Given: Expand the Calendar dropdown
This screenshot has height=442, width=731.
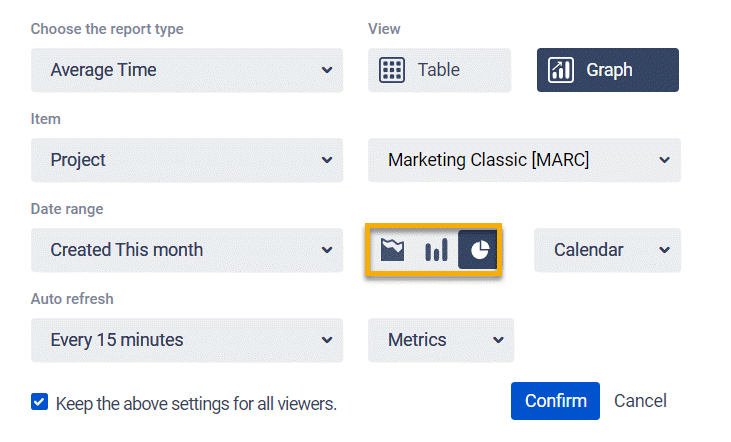Looking at the screenshot, I should coord(607,250).
